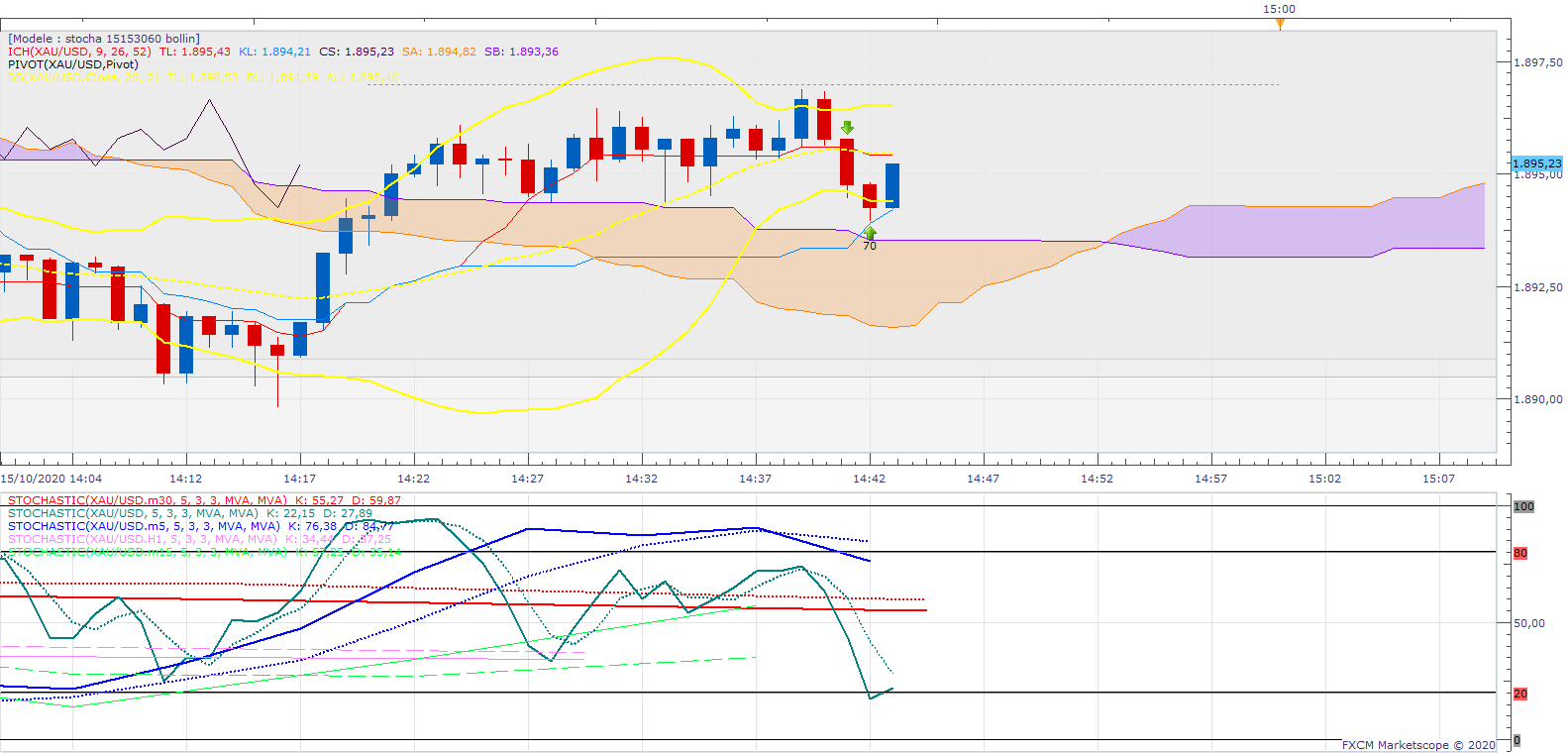The width and height of the screenshot is (1568, 753).
Task: Select the PIVOT(XAU/USD,Pivot) indicator label
Action: (x=73, y=64)
